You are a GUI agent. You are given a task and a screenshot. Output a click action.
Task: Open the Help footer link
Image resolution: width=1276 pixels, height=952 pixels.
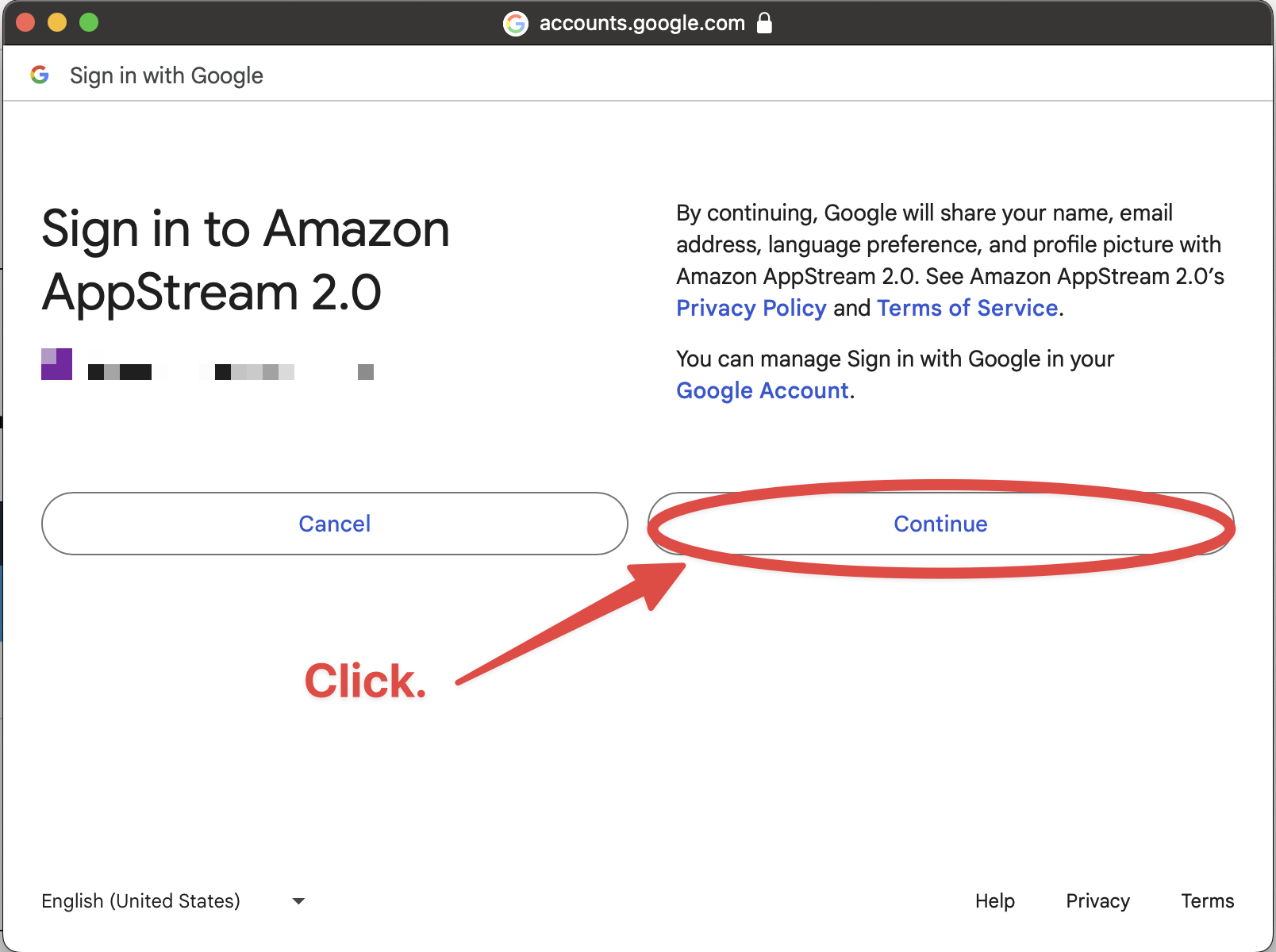[x=995, y=901]
